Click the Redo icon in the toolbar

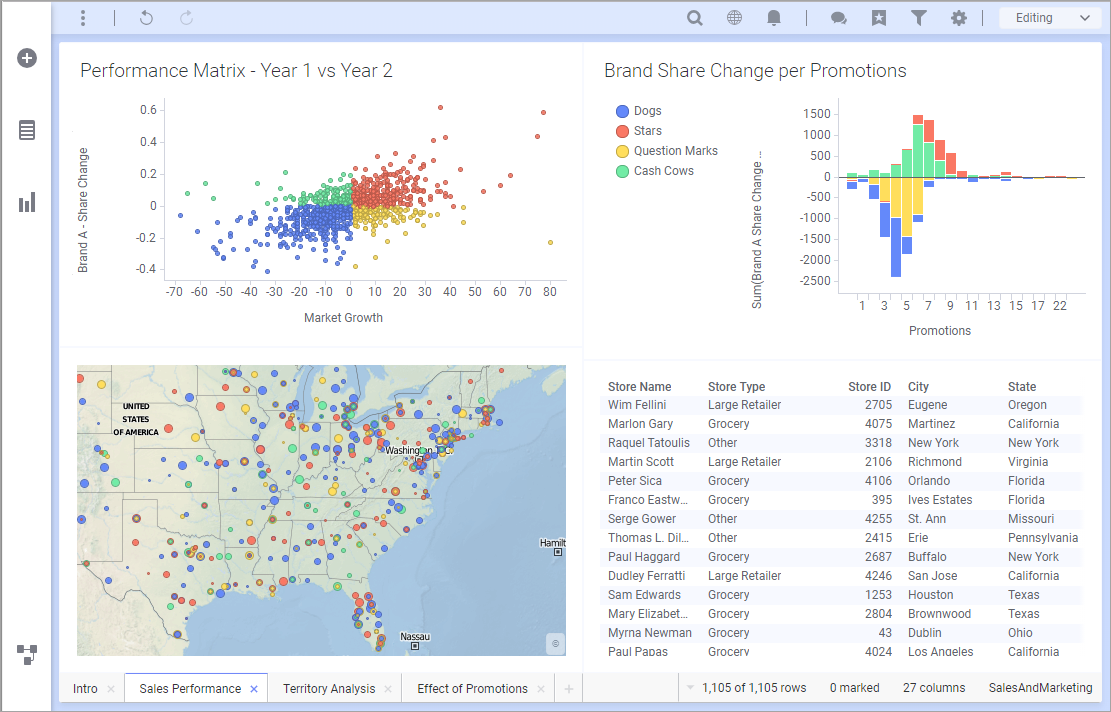(x=185, y=17)
